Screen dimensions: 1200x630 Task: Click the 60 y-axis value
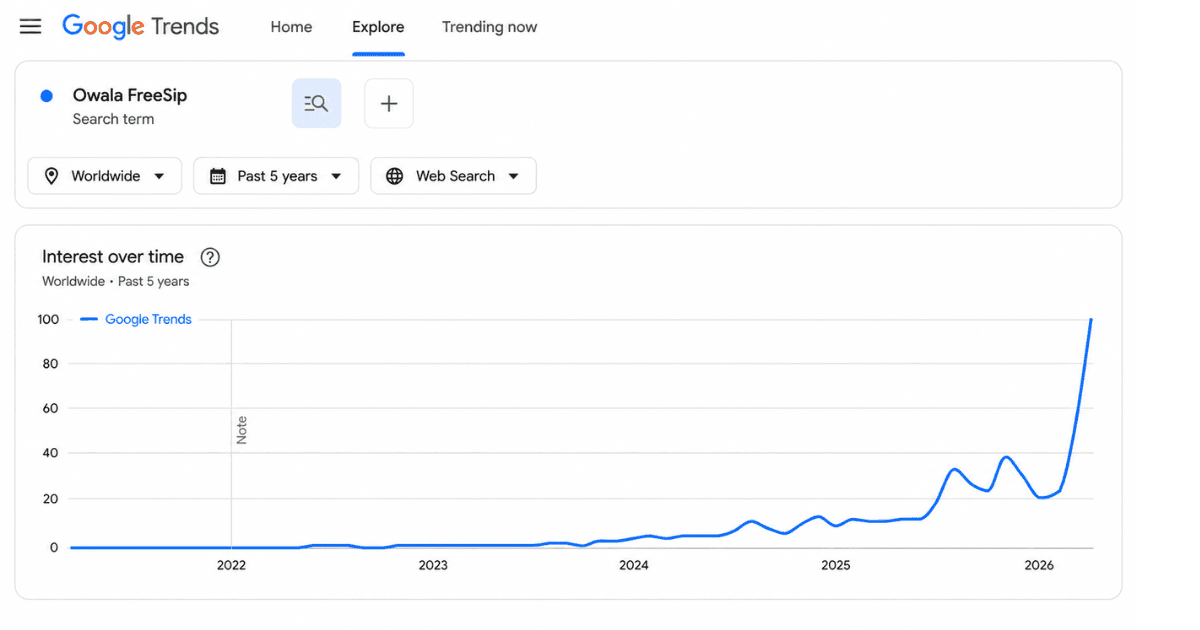coord(52,408)
